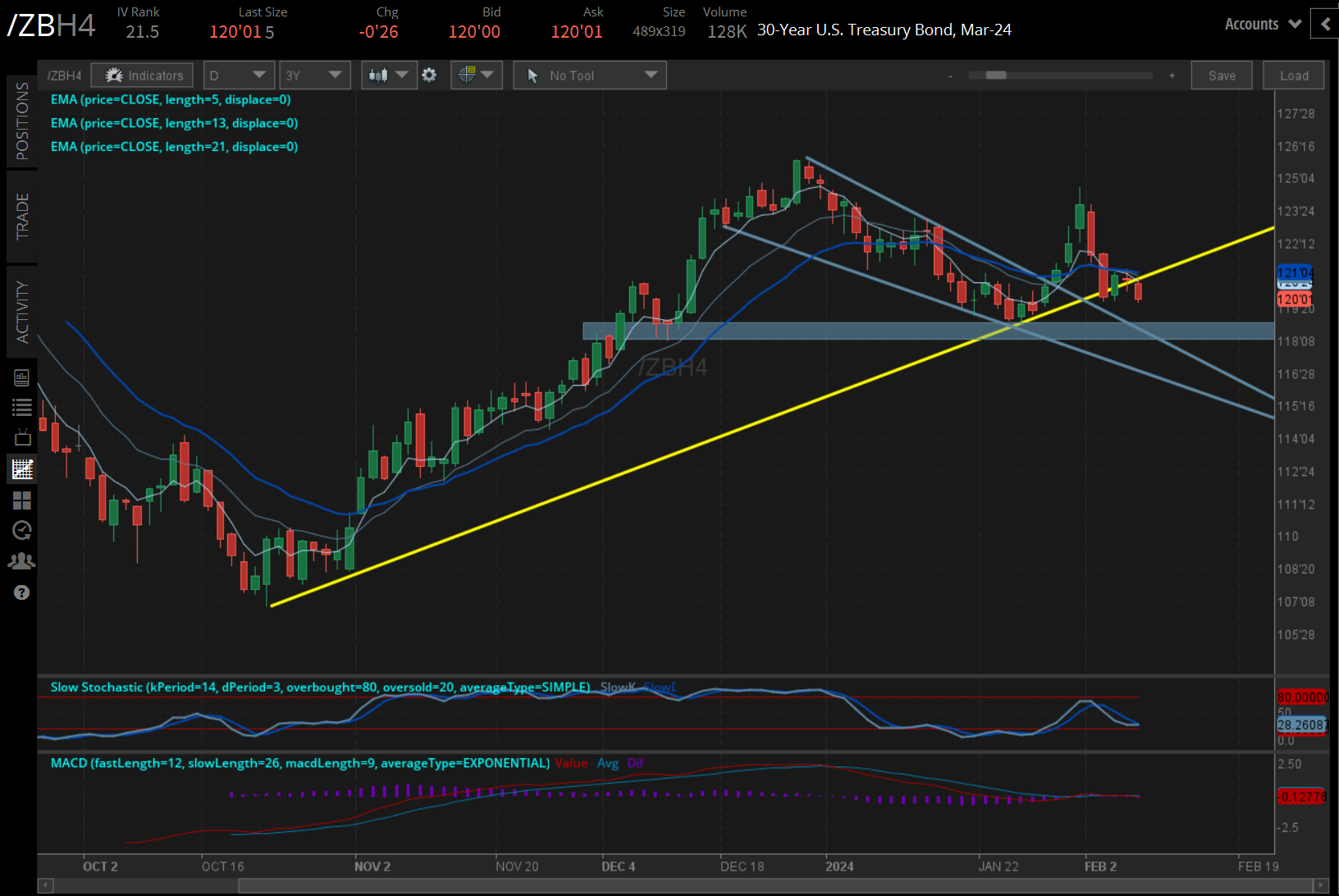
Task: Click the Save button
Action: (x=1222, y=75)
